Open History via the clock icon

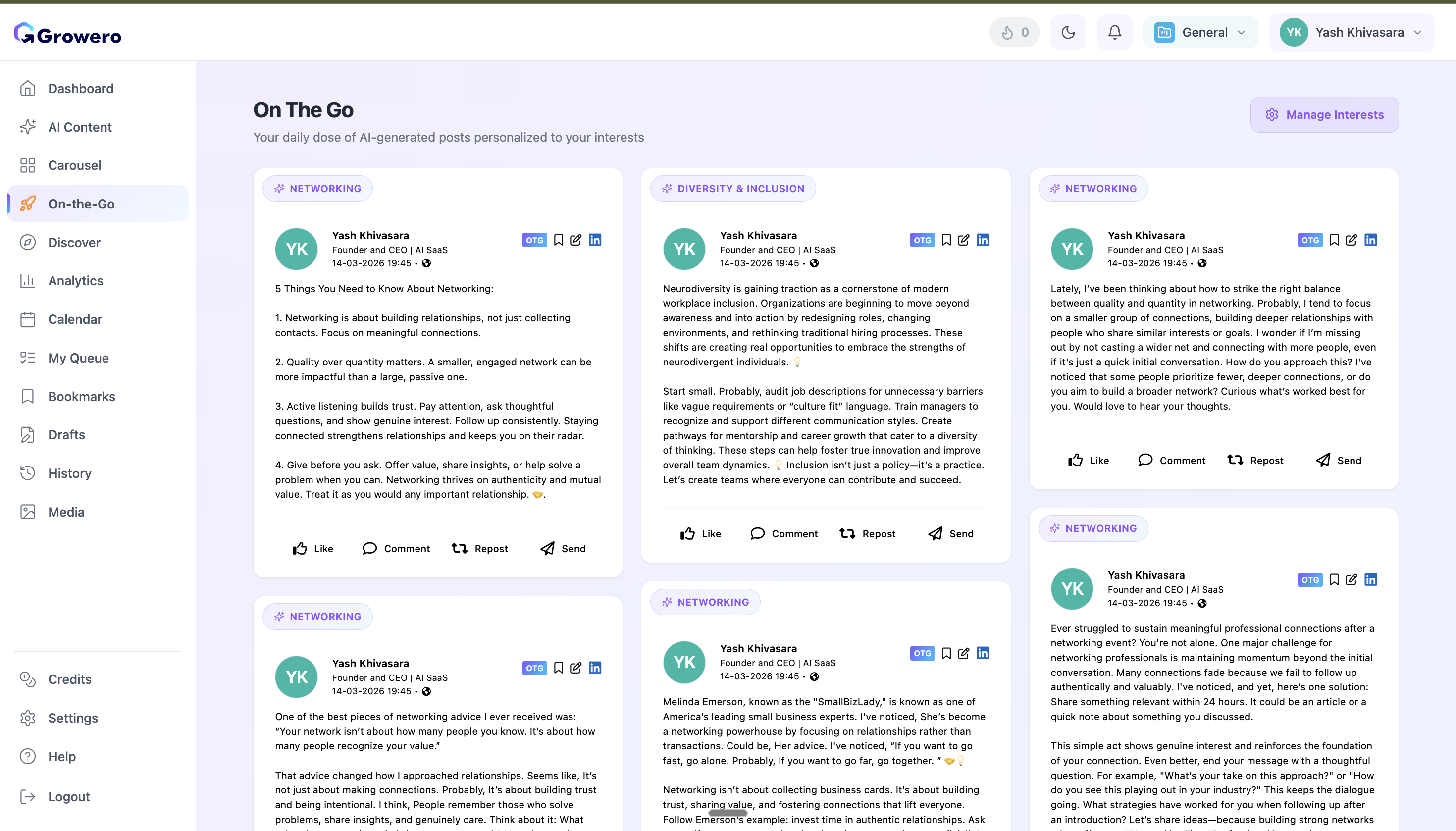(70, 473)
